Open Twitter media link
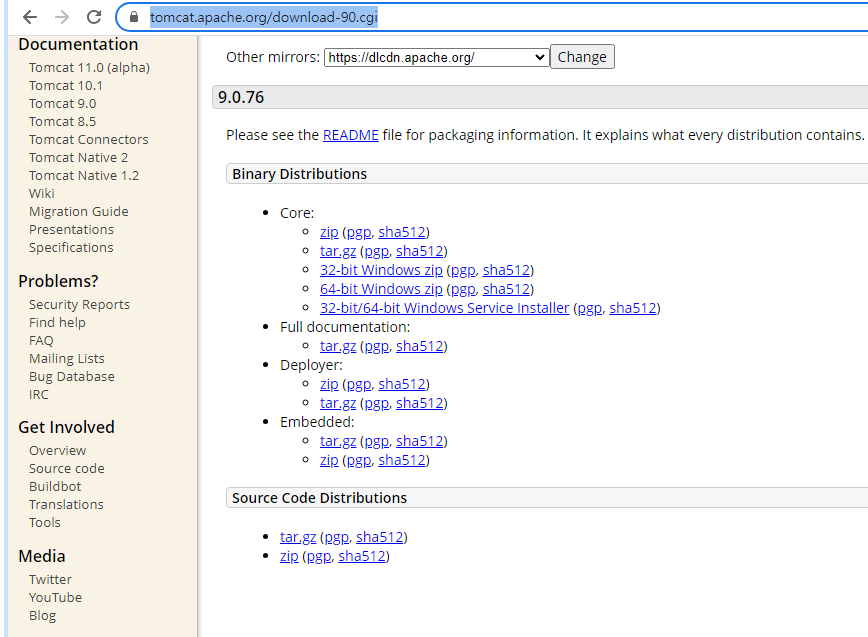This screenshot has height=637, width=868. tap(50, 579)
